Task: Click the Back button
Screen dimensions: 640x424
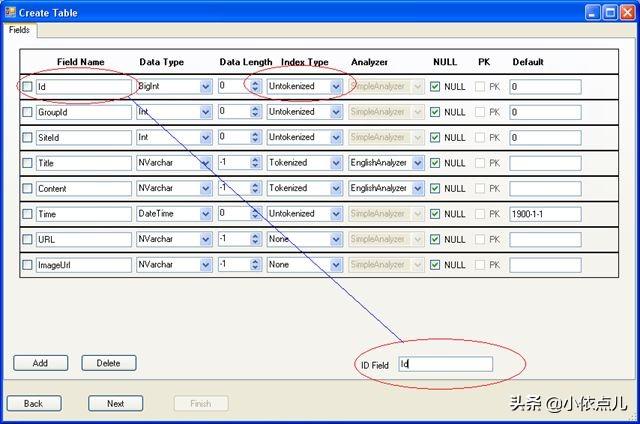Action: [x=33, y=403]
